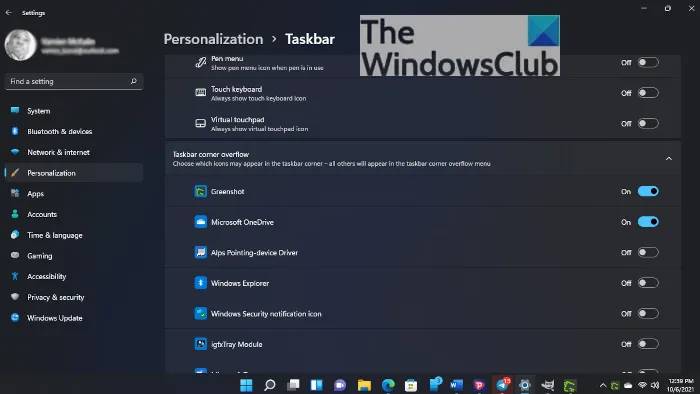The width and height of the screenshot is (700, 394).
Task: Open Task View on the taskbar
Action: coord(293,385)
